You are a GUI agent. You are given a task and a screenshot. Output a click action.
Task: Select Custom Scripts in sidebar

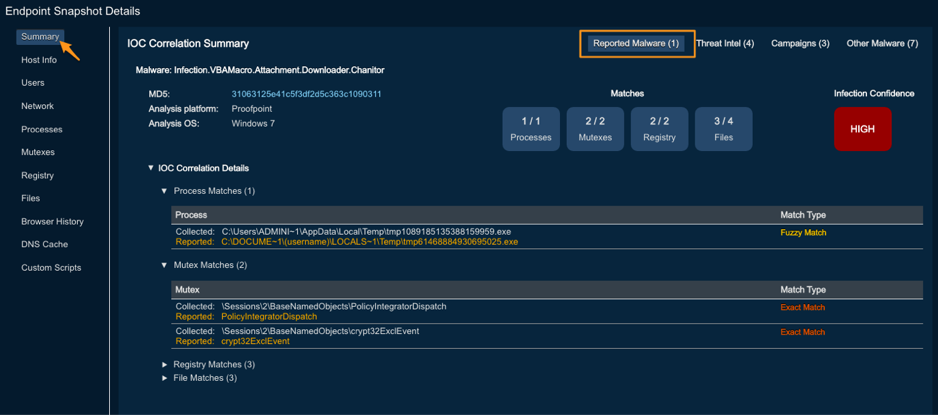51,267
